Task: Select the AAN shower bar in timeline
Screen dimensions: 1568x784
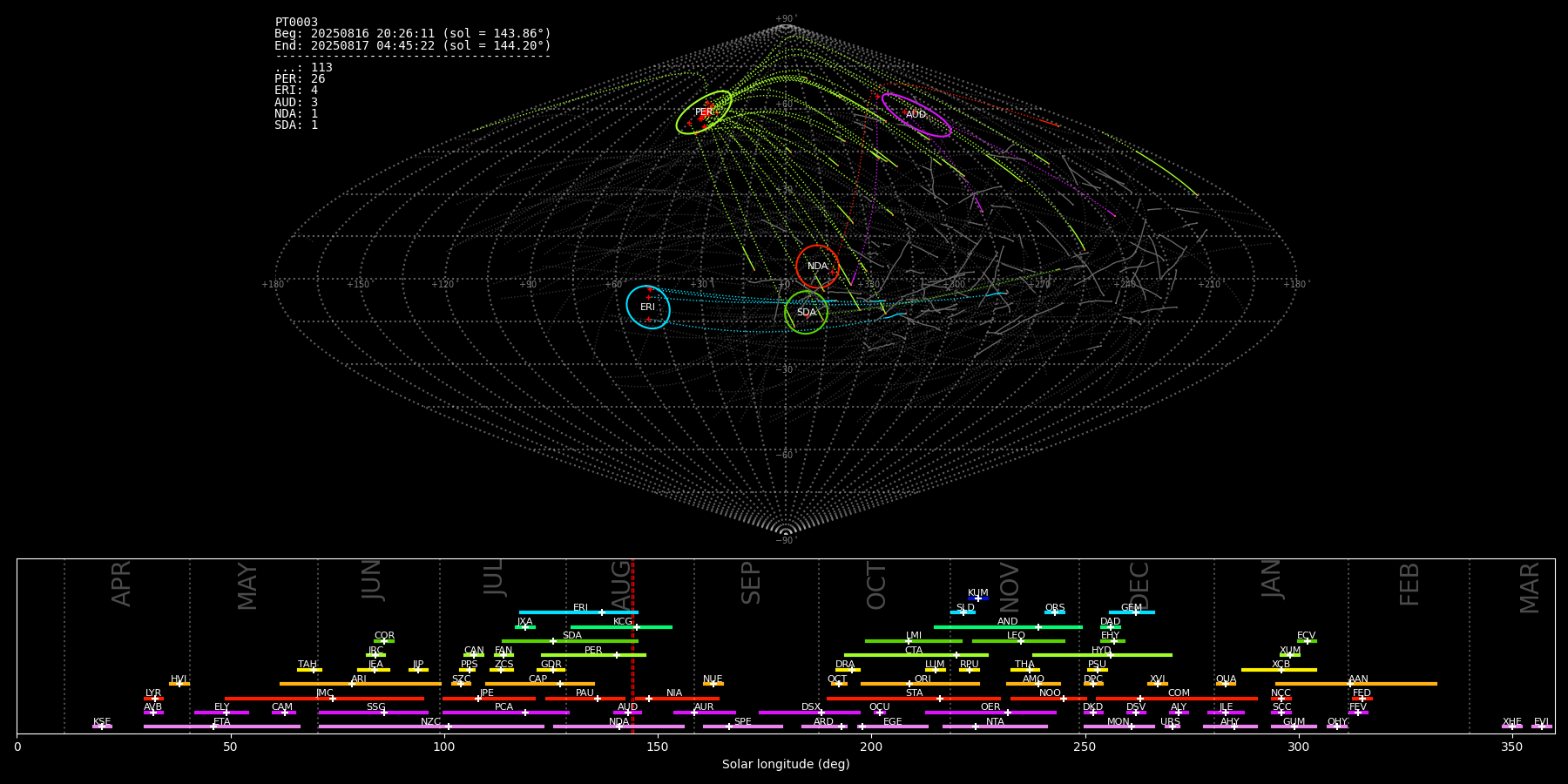Action: 1356,684
